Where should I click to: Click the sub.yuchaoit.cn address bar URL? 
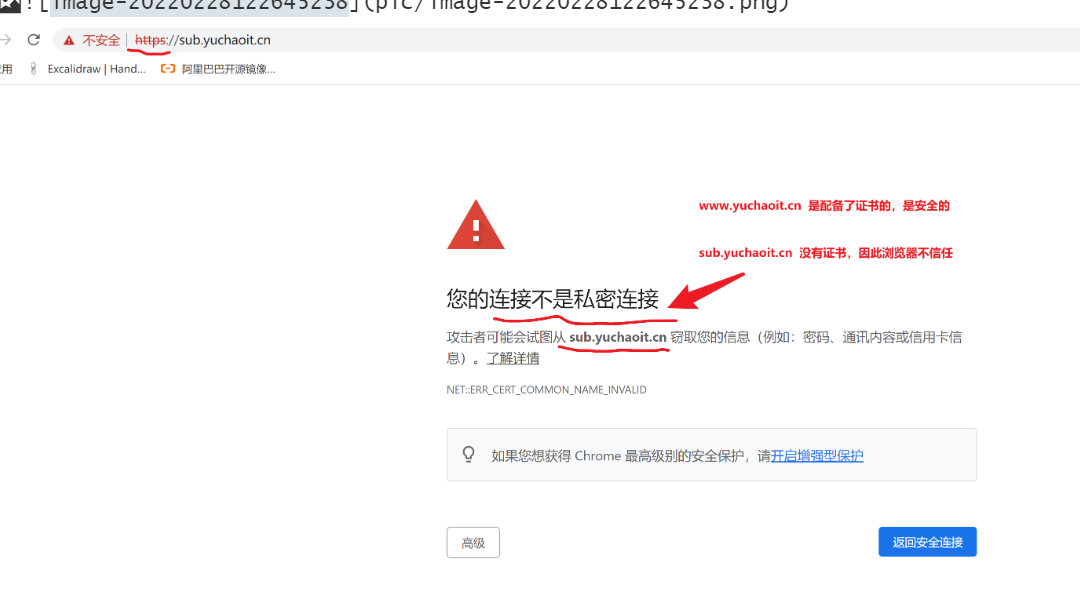click(x=202, y=40)
